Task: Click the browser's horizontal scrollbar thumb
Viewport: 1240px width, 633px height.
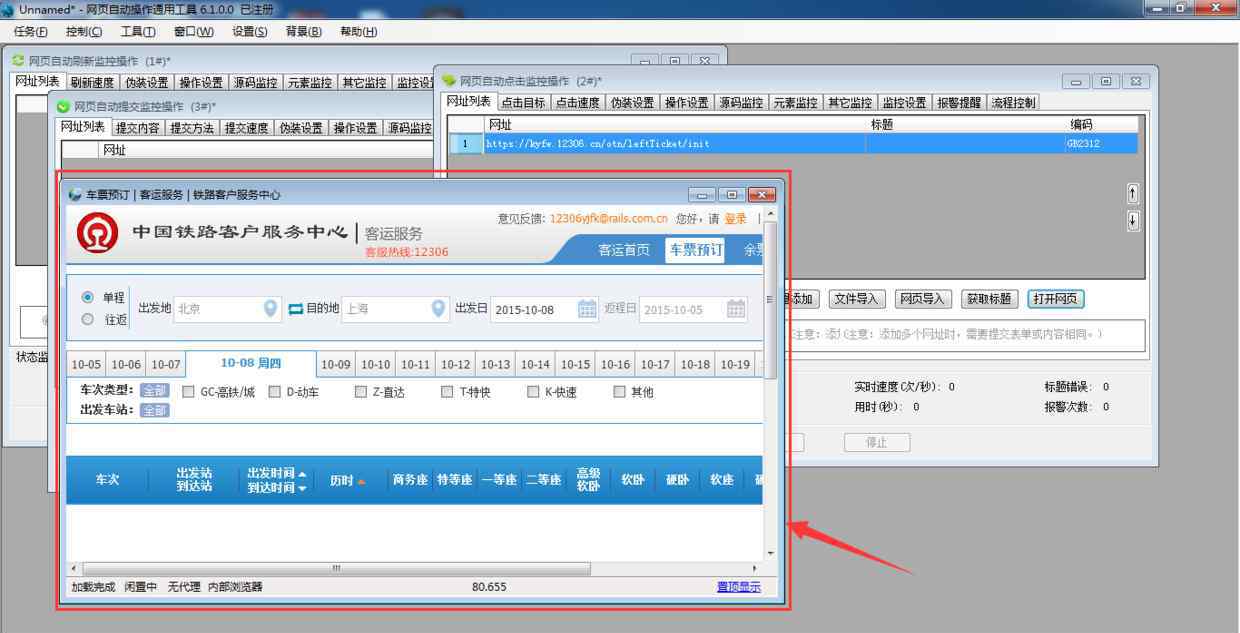Action: click(336, 568)
